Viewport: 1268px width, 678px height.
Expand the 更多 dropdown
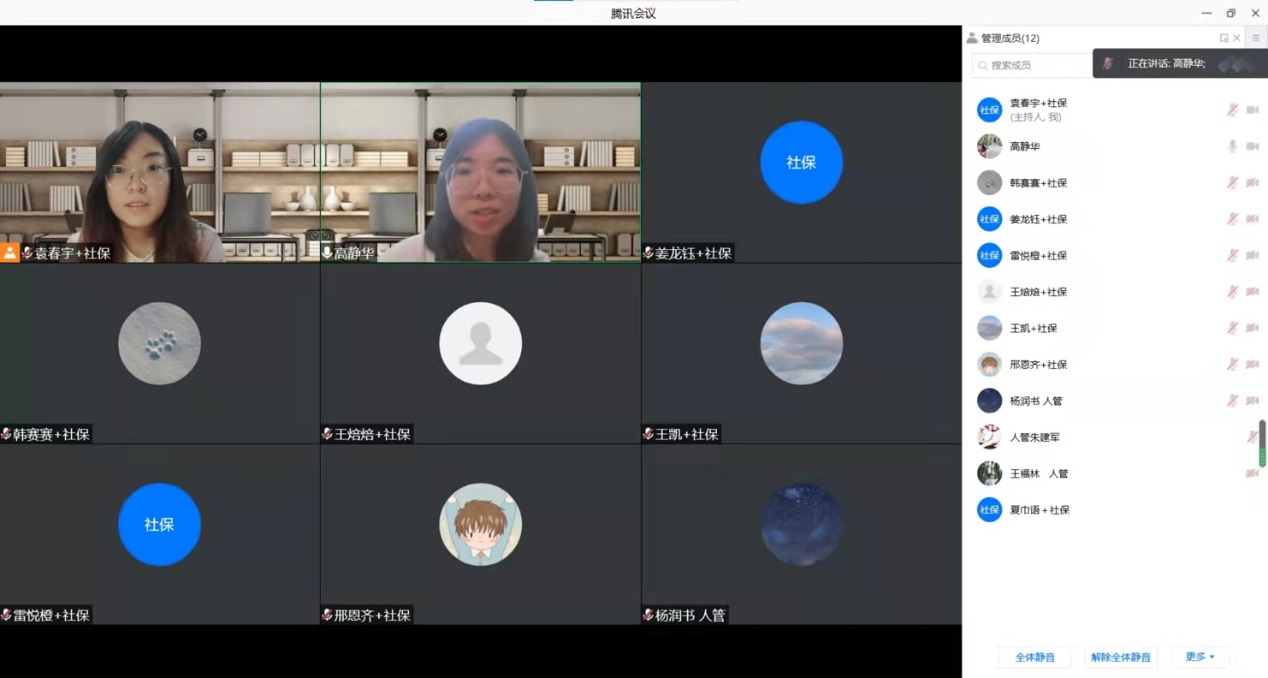point(1199,657)
